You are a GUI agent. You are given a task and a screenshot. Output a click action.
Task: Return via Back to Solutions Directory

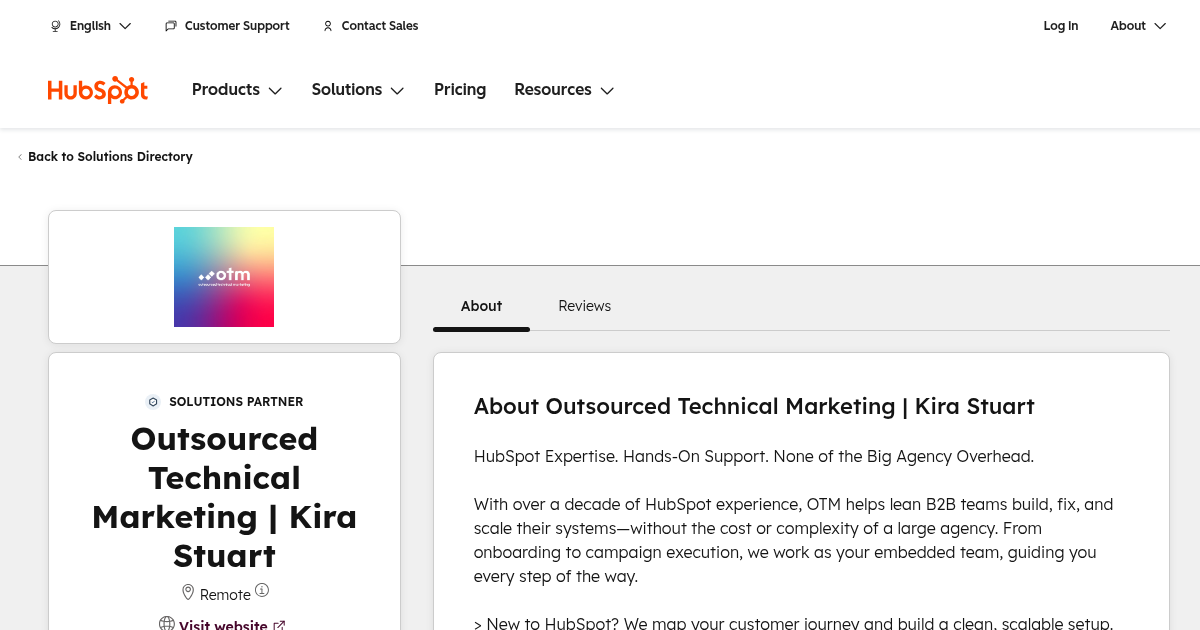110,157
